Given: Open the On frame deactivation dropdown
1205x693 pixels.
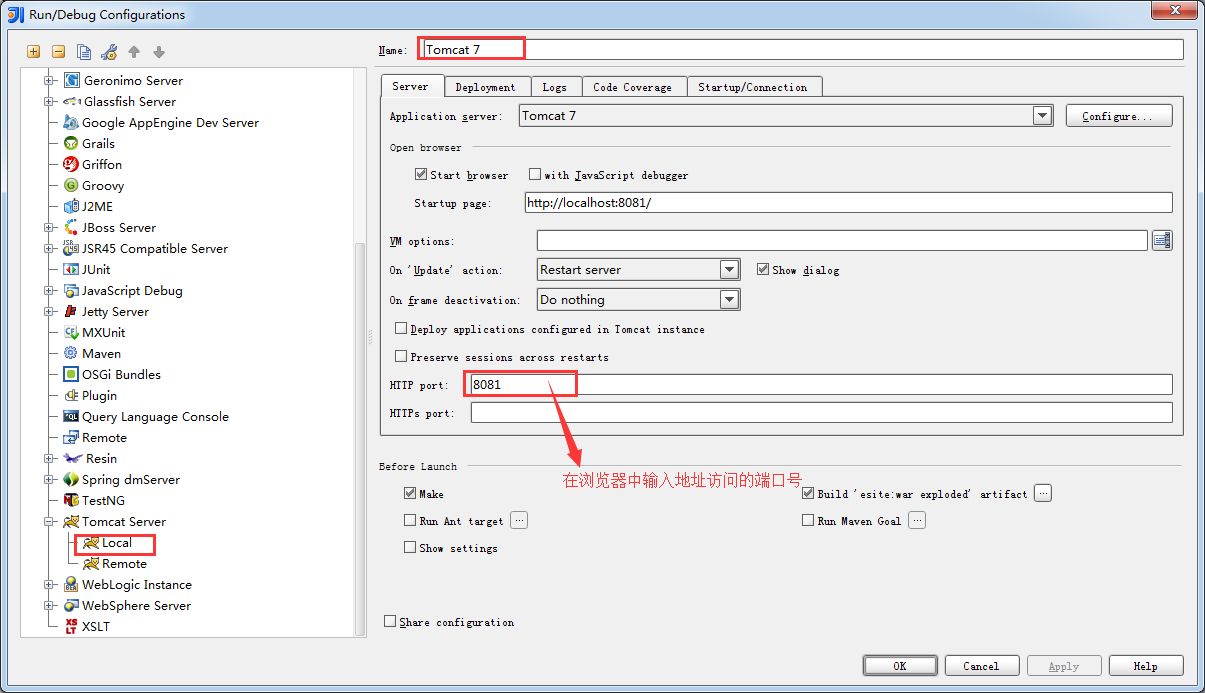Looking at the screenshot, I should coord(730,299).
